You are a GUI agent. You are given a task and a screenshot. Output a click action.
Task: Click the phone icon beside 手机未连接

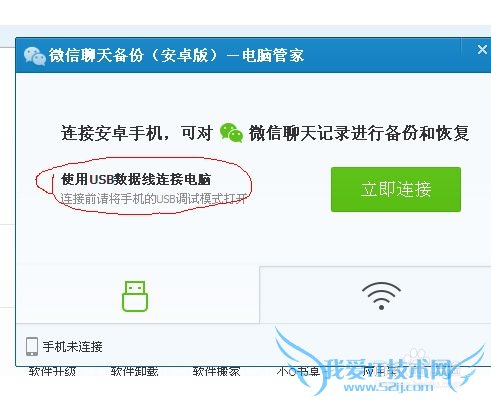pos(32,346)
